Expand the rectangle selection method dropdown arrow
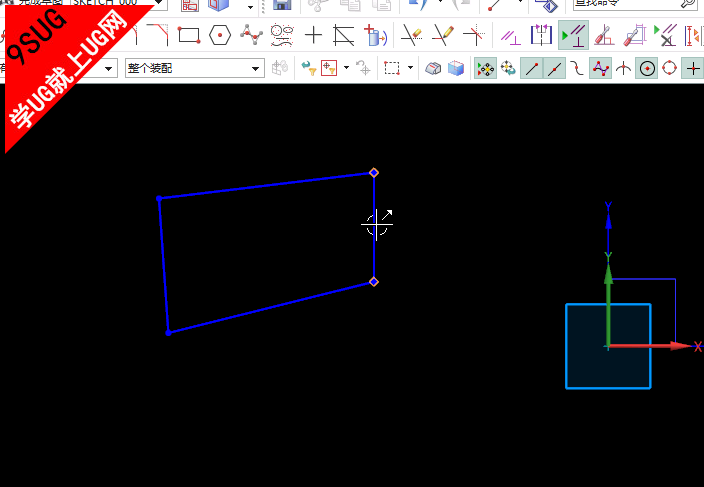Image resolution: width=704 pixels, height=487 pixels. (x=410, y=68)
